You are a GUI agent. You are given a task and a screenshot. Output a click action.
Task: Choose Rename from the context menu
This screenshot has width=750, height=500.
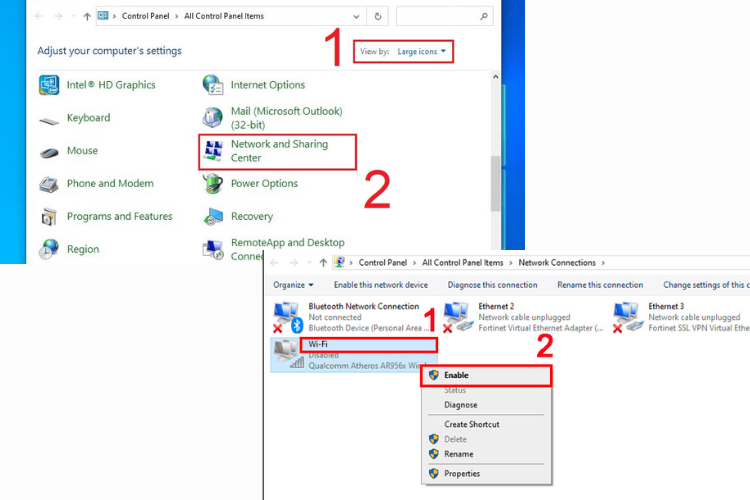(x=486, y=454)
